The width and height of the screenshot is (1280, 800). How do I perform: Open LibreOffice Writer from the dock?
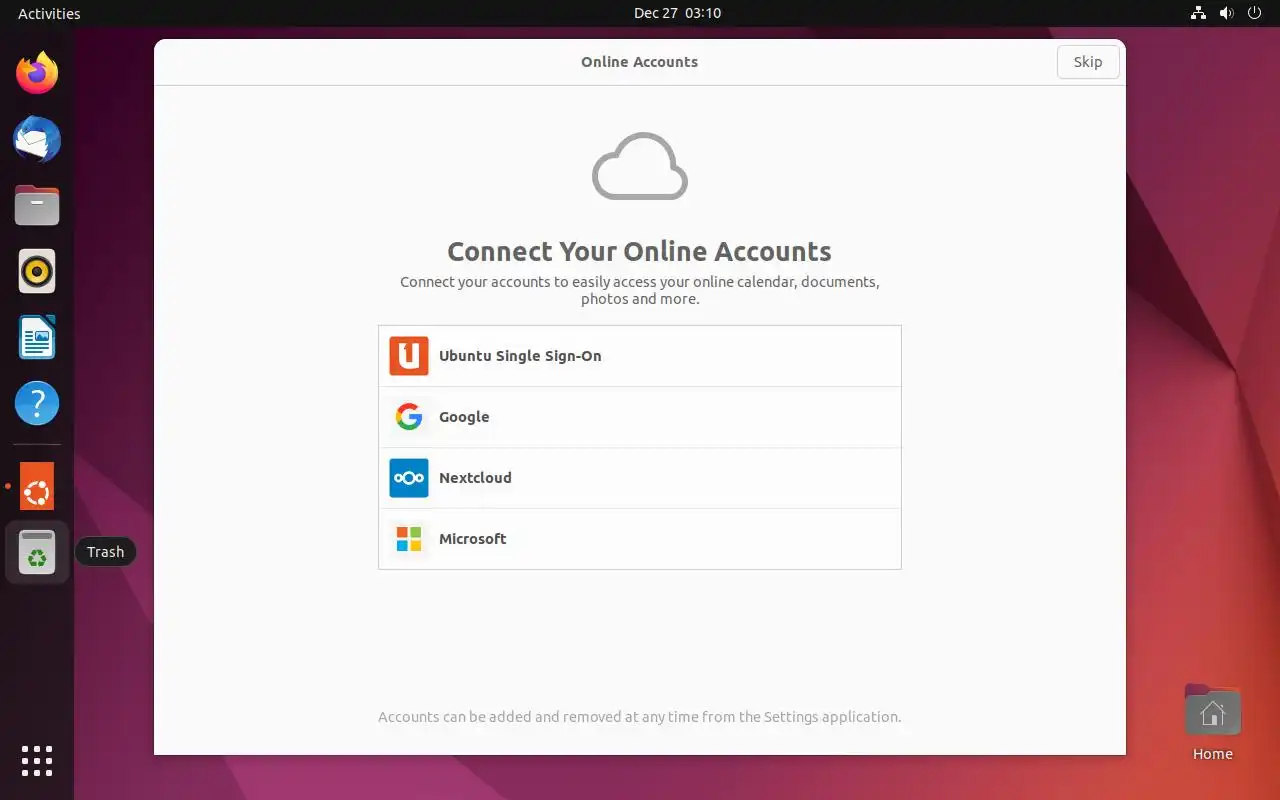click(37, 337)
